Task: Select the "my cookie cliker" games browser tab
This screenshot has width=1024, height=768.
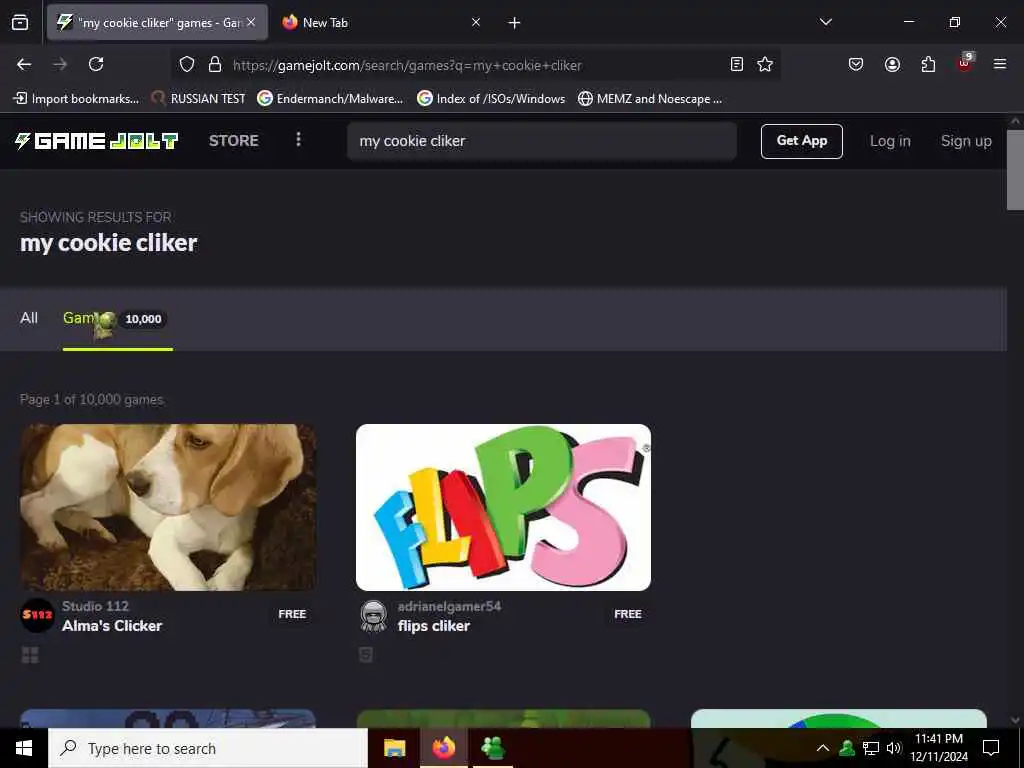Action: (157, 23)
